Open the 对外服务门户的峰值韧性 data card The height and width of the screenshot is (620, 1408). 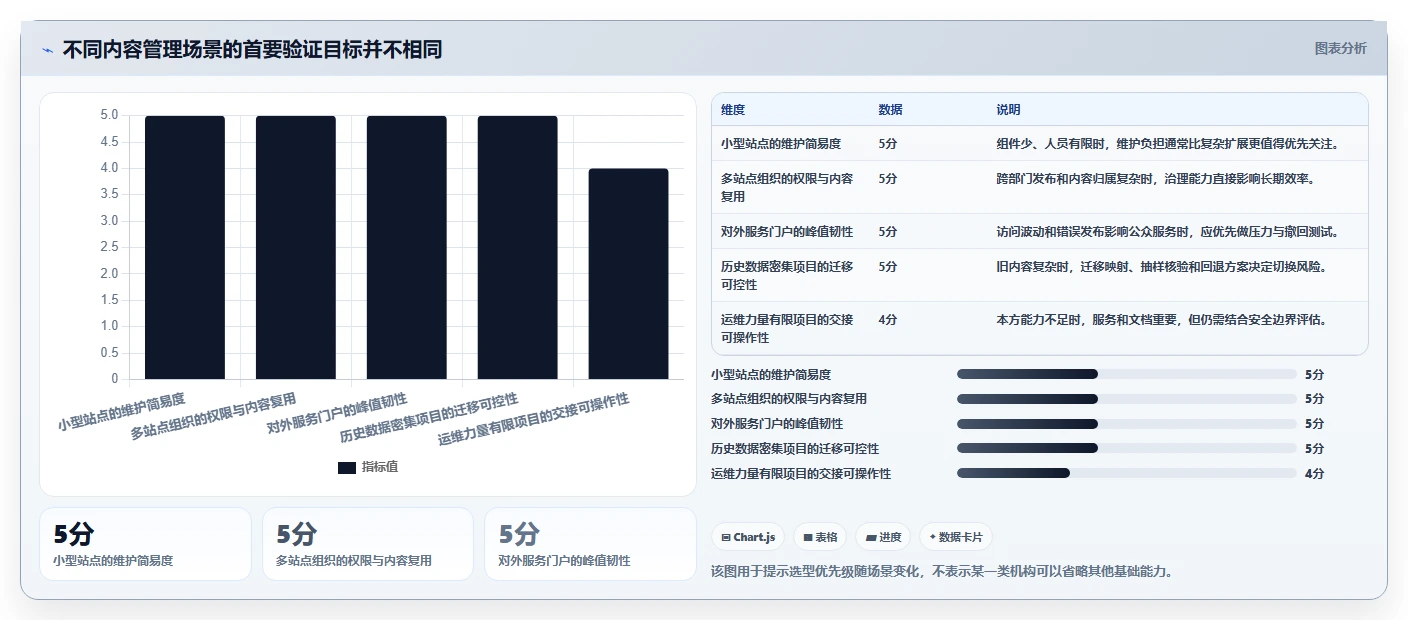pyautogui.click(x=590, y=544)
